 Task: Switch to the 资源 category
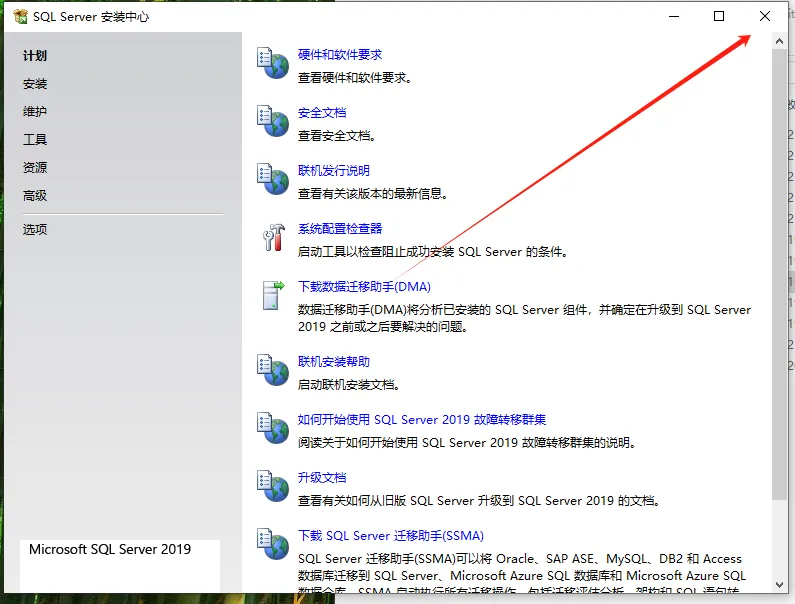(35, 167)
